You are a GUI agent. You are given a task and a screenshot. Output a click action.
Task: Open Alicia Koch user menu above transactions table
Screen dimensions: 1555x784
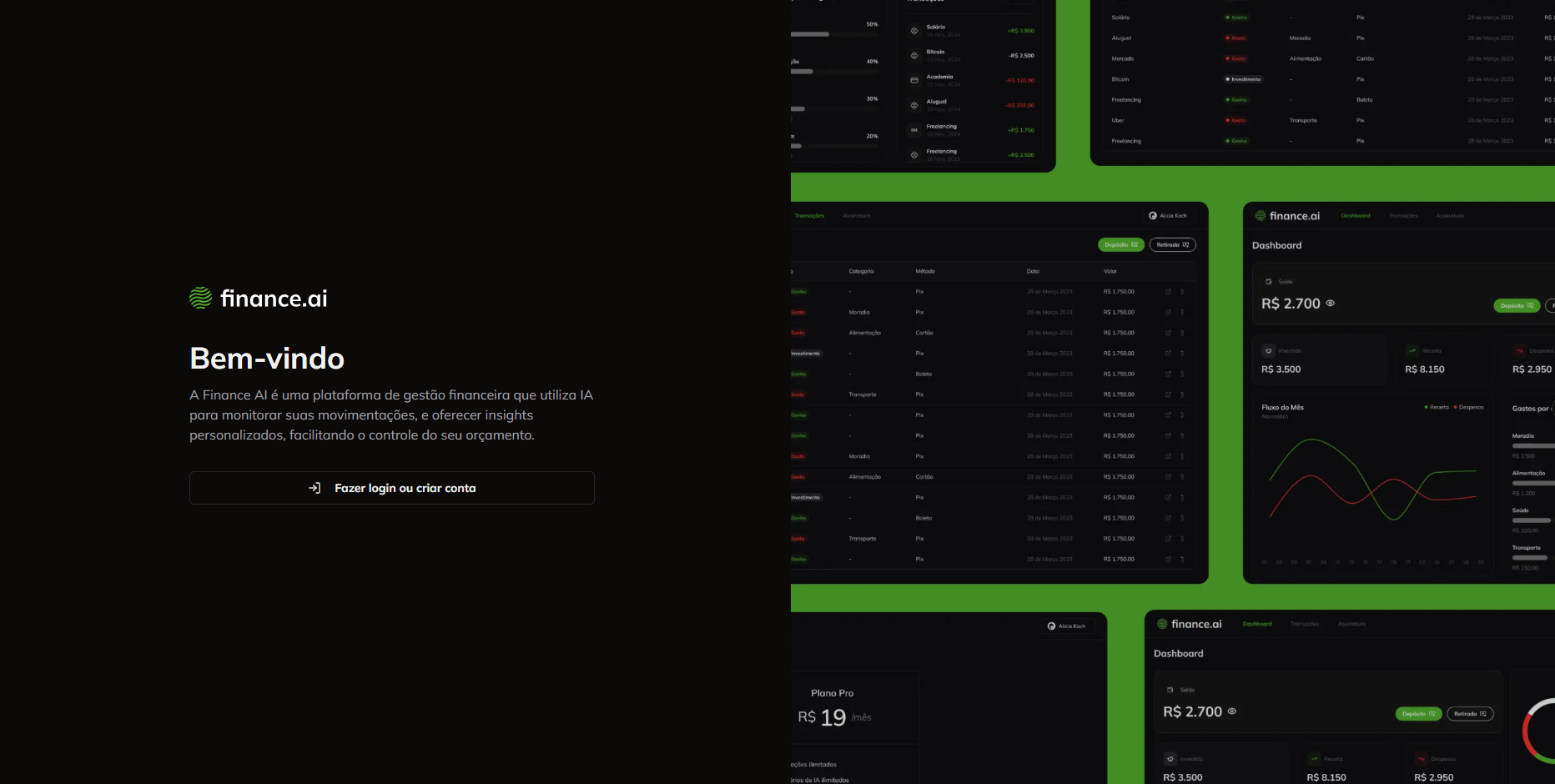(x=1168, y=216)
